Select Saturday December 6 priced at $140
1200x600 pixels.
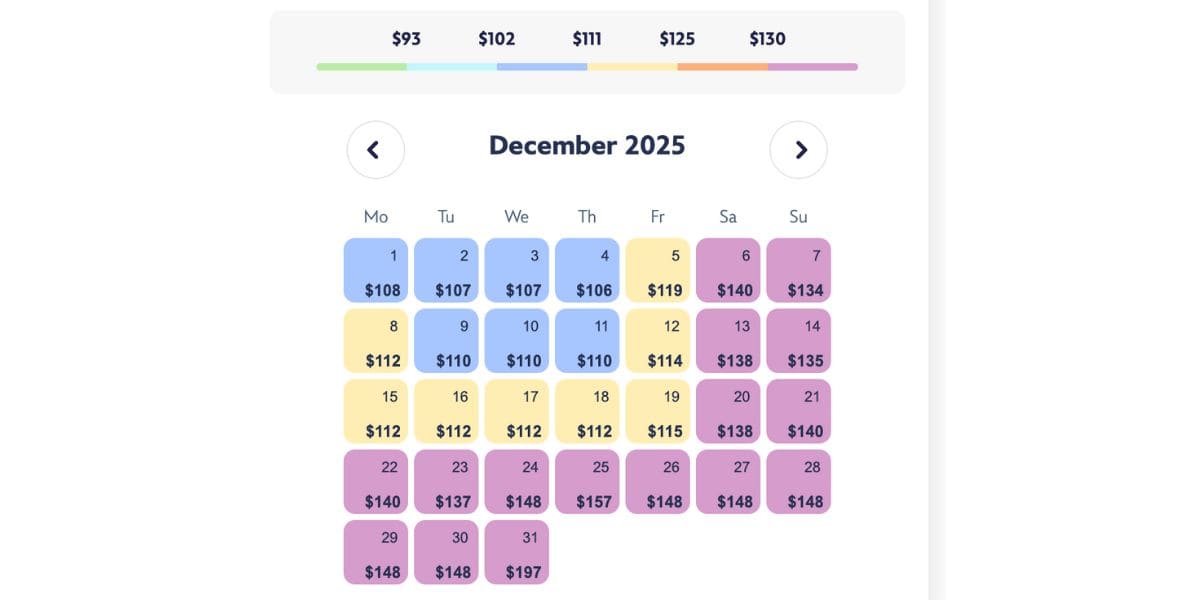coord(728,270)
